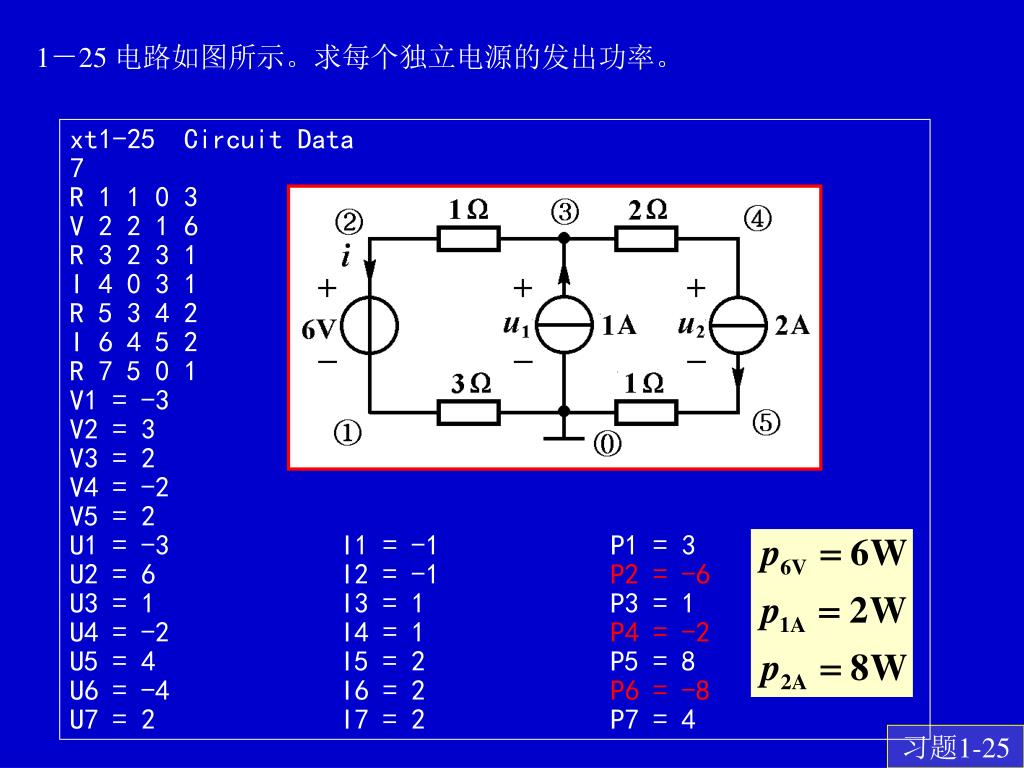Click the node voltage 'V2 = 3'
Screen dimensions: 1024x768
(112, 429)
